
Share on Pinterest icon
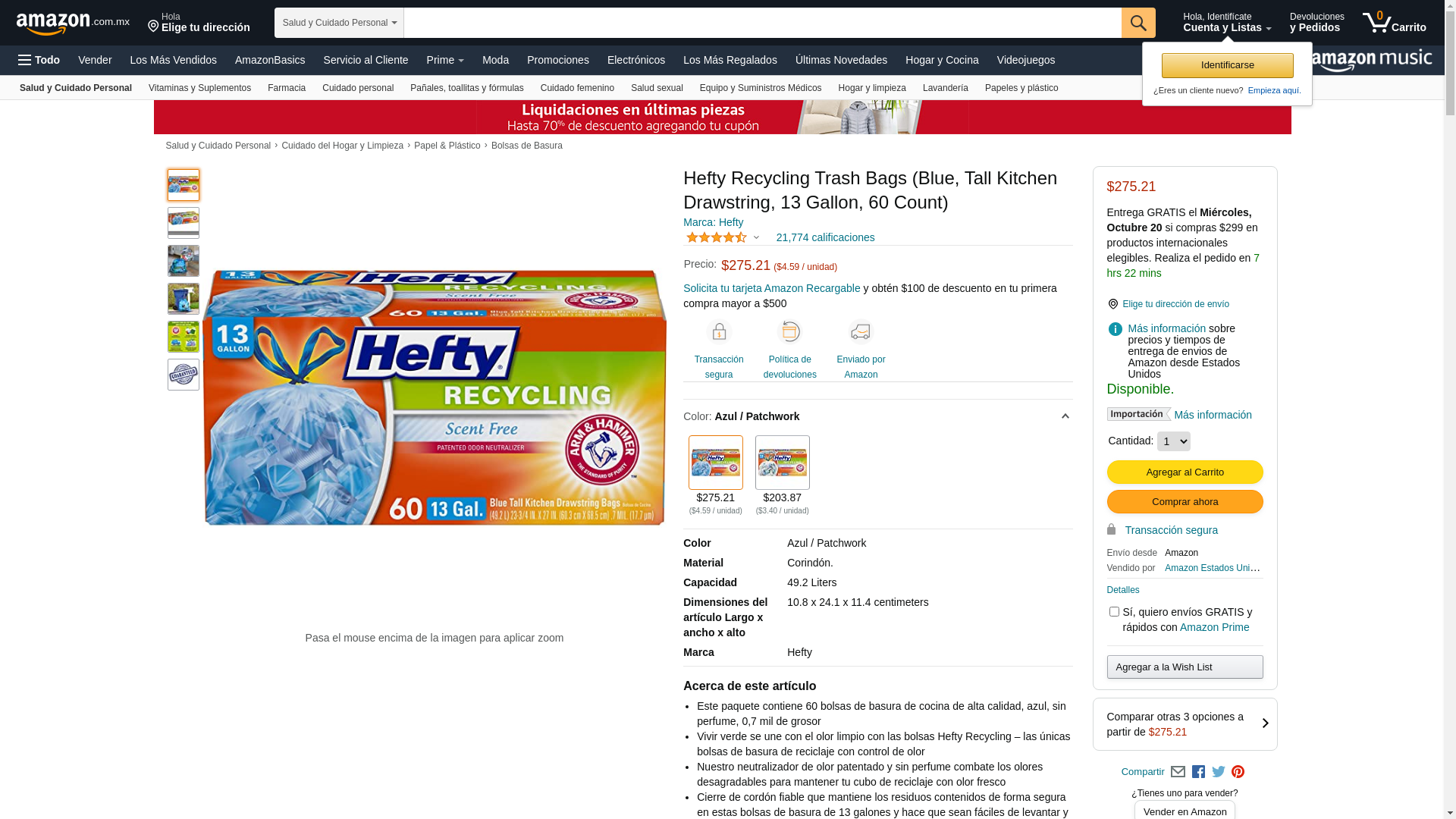click(1238, 772)
